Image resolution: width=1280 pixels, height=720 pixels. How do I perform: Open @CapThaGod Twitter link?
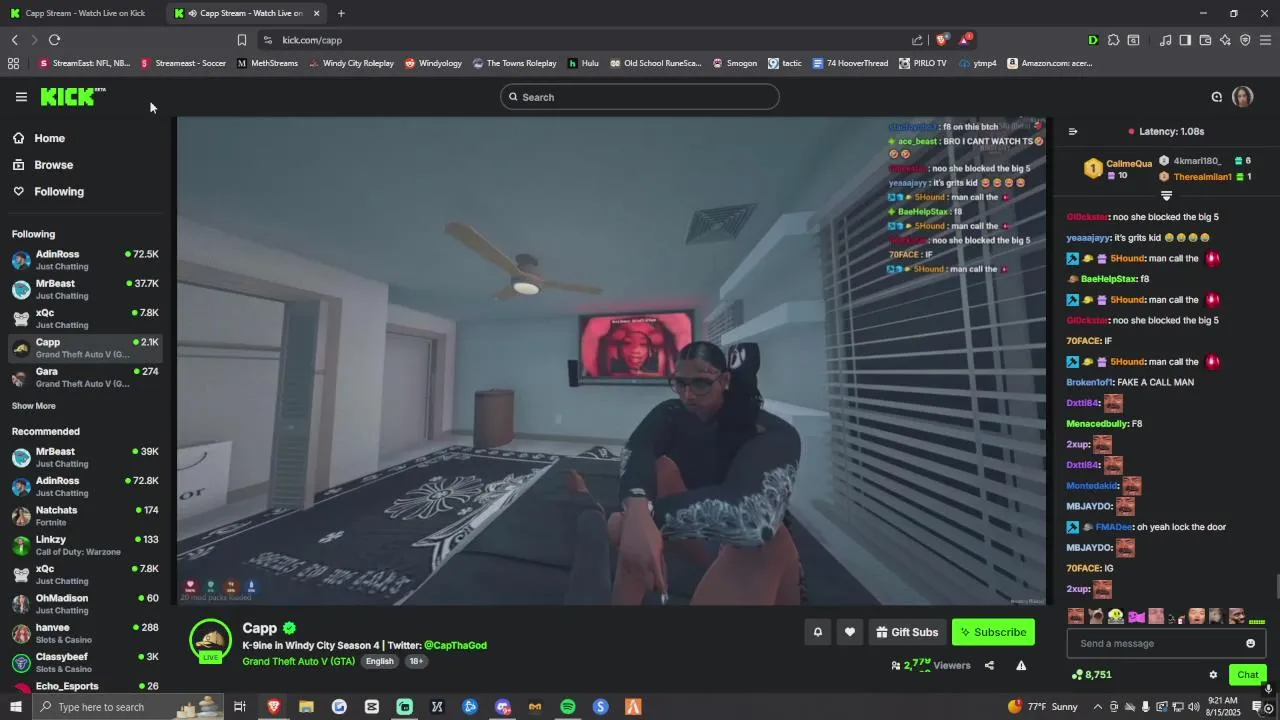tap(455, 645)
